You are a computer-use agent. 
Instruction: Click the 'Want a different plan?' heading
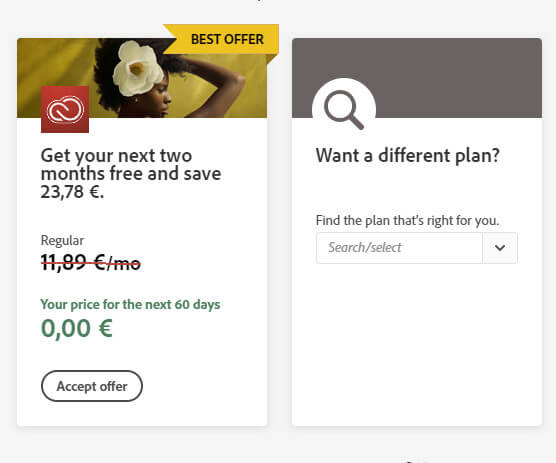[x=408, y=155]
